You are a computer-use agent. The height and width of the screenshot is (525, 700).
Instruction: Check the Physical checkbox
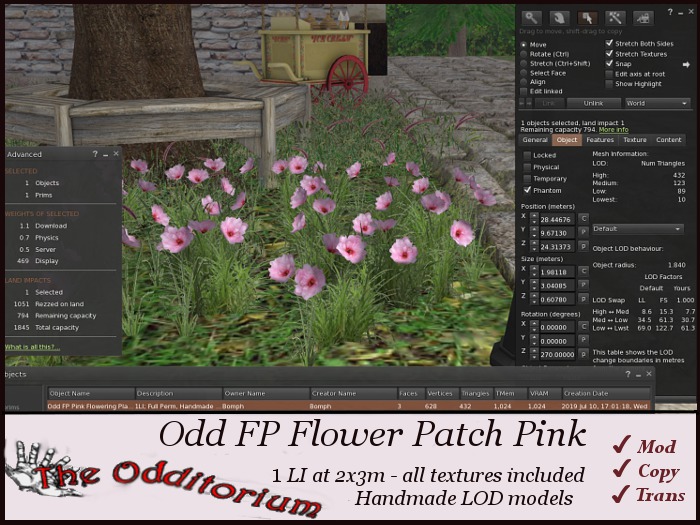527,167
